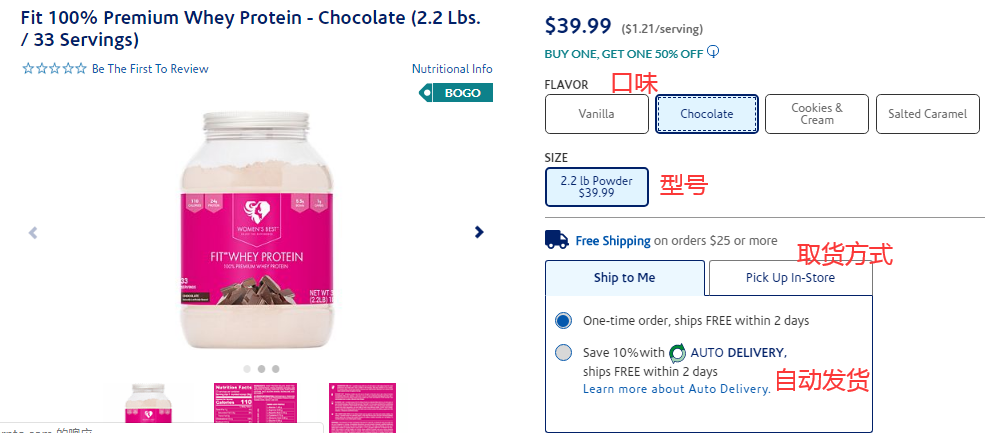Click the Auto Delivery circular logo

coord(677,352)
